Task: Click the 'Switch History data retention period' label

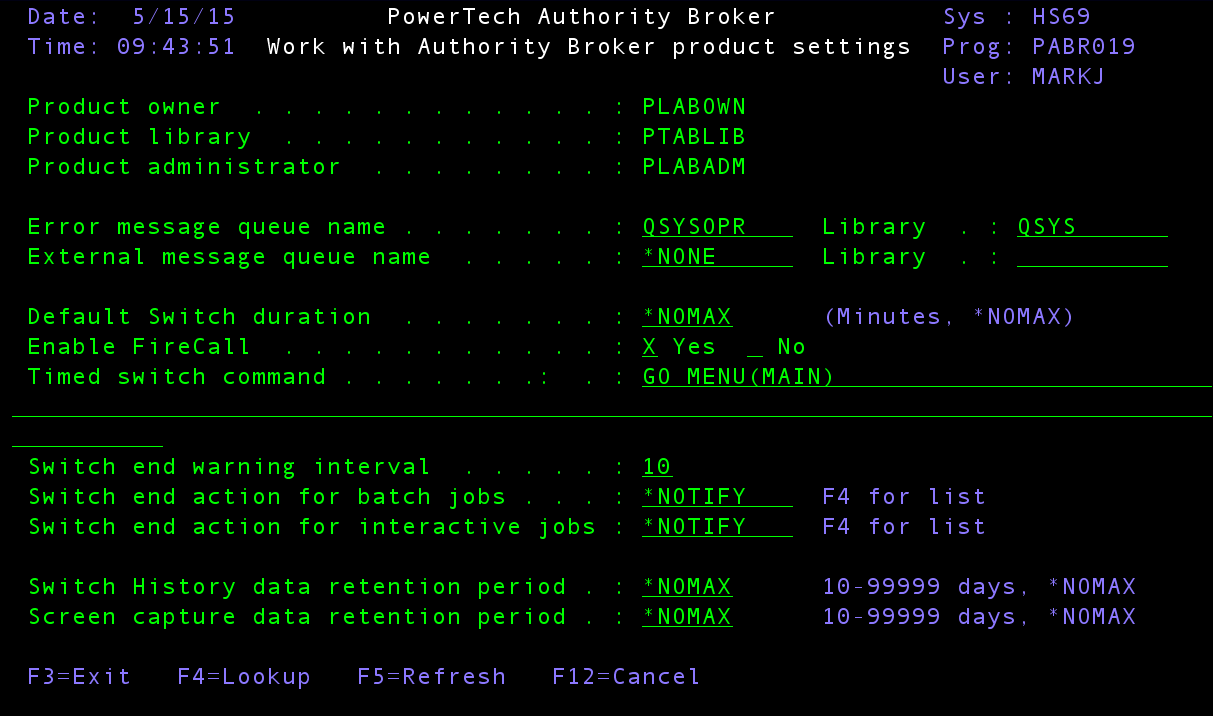Action: (297, 587)
